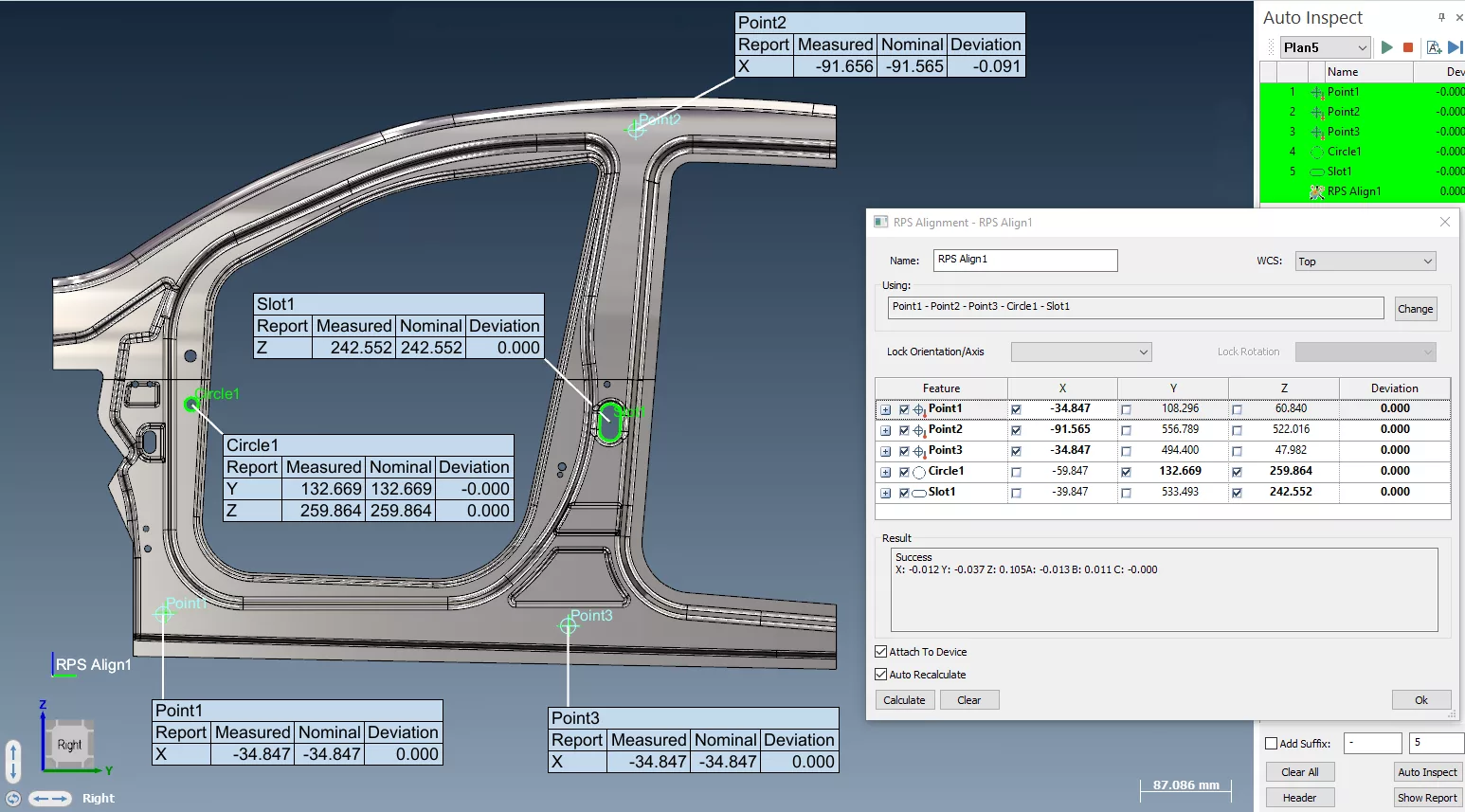Run the inspection plan with the green play icon

click(x=1387, y=47)
